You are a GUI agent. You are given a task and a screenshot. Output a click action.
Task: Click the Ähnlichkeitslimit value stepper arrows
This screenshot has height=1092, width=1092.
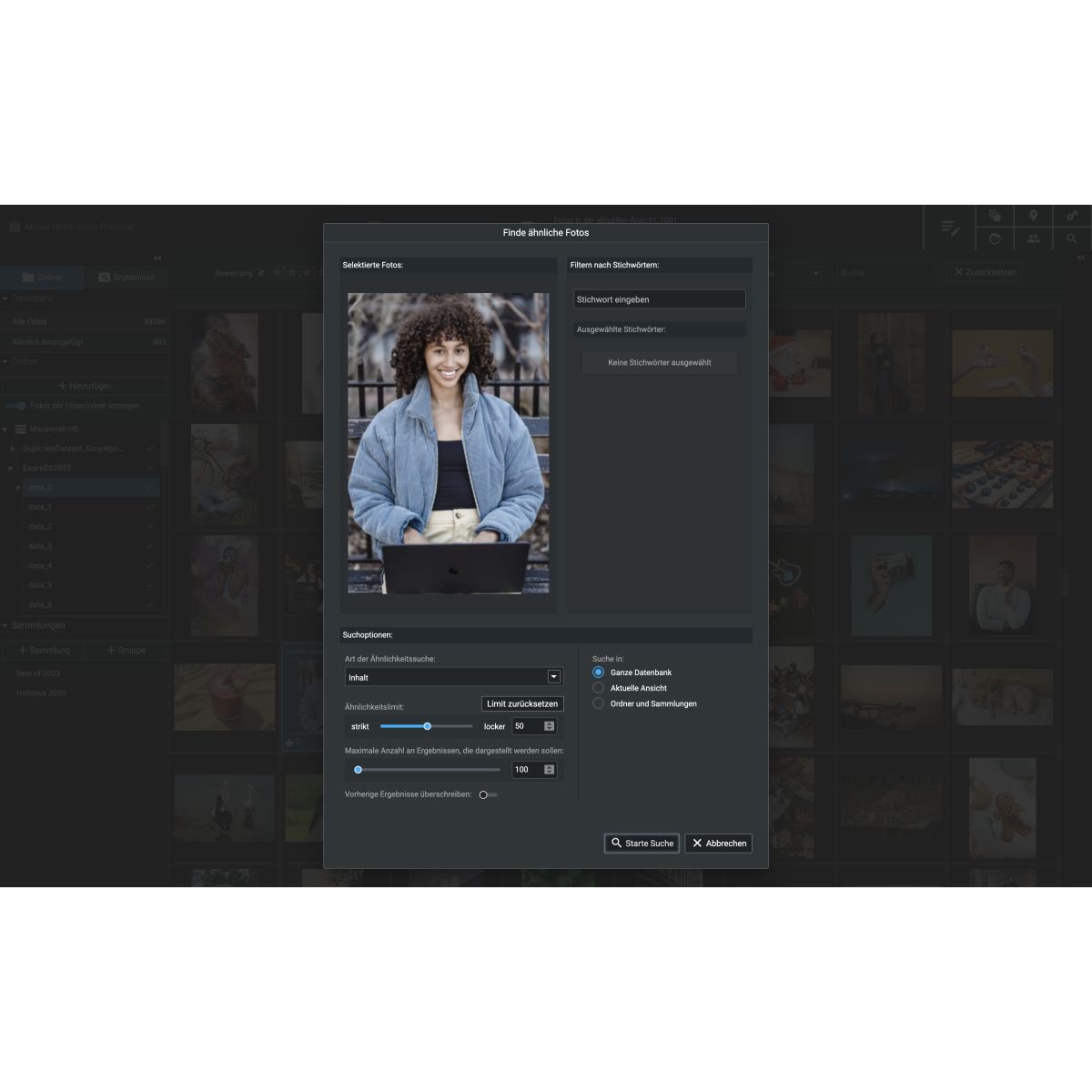pyautogui.click(x=549, y=726)
